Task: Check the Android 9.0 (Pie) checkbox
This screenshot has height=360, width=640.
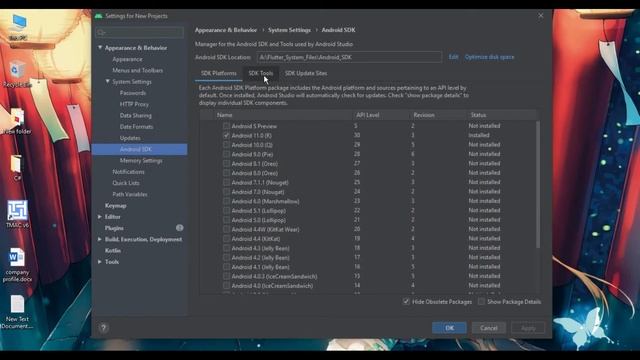Action: click(226, 154)
